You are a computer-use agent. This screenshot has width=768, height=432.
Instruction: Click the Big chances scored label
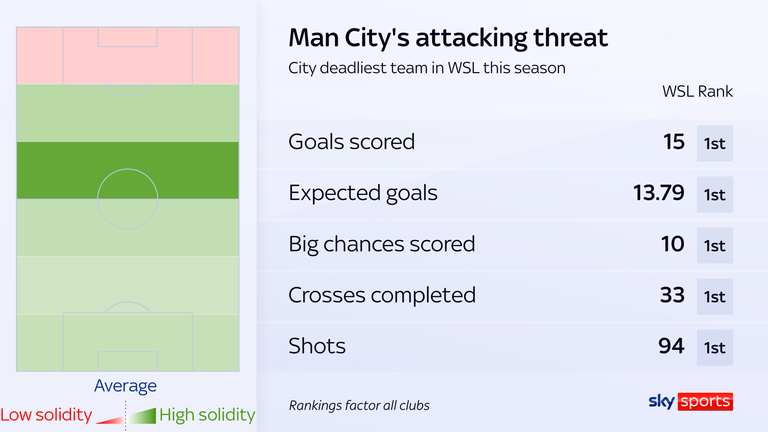(x=381, y=245)
